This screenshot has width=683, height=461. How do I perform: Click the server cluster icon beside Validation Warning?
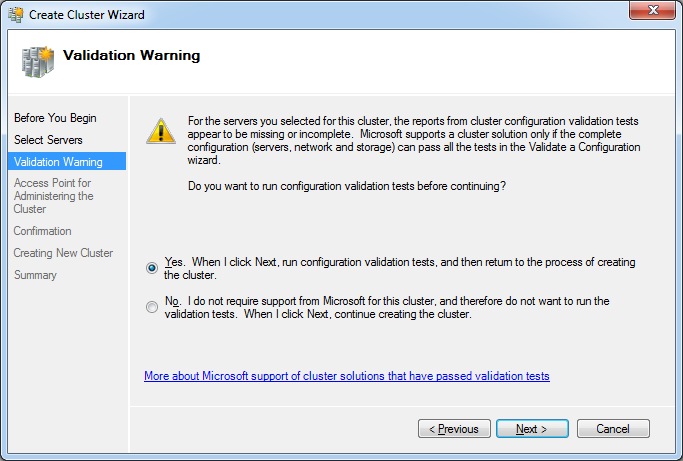tap(38, 62)
